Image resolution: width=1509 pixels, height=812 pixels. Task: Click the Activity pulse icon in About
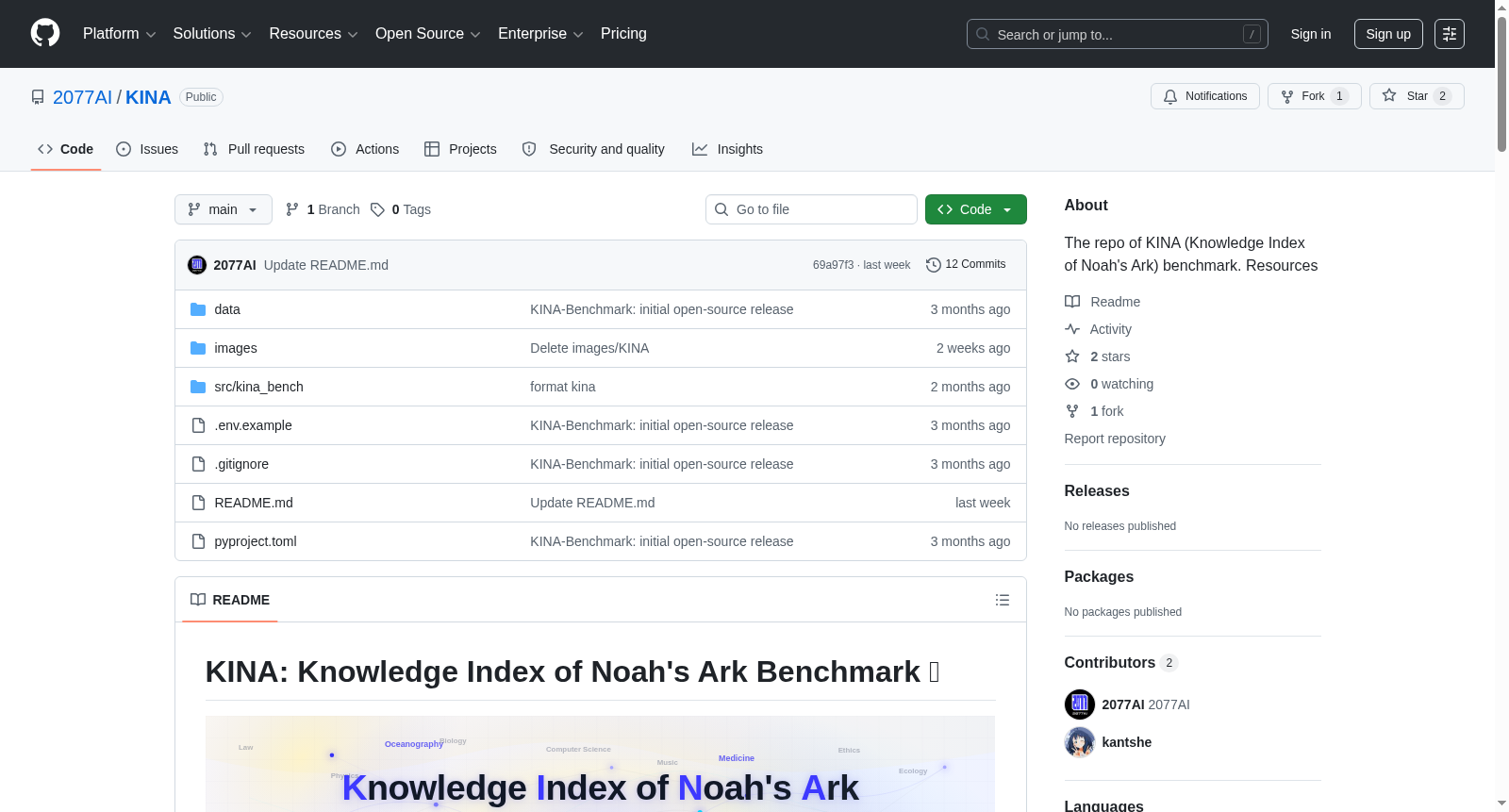pyautogui.click(x=1072, y=329)
